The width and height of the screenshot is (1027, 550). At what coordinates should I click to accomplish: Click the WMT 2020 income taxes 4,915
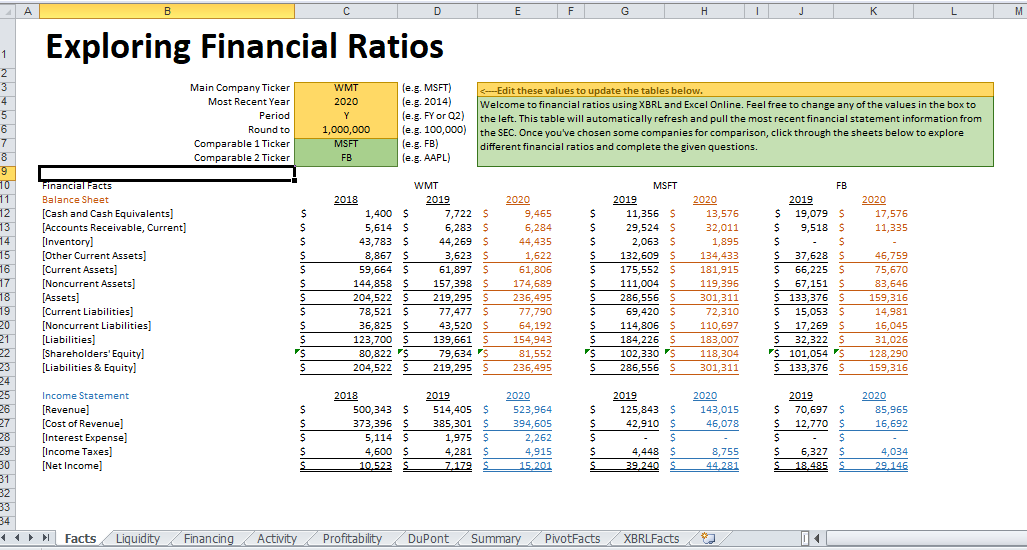(538, 452)
